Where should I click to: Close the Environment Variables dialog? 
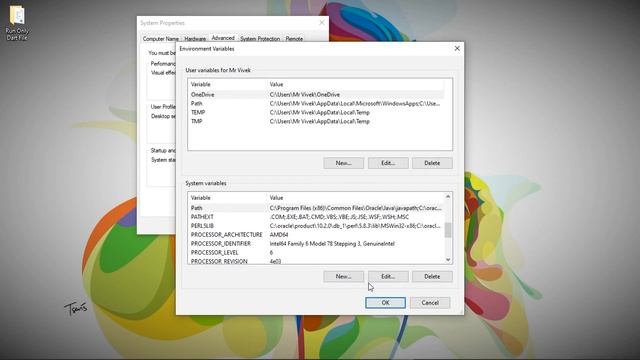click(457, 49)
